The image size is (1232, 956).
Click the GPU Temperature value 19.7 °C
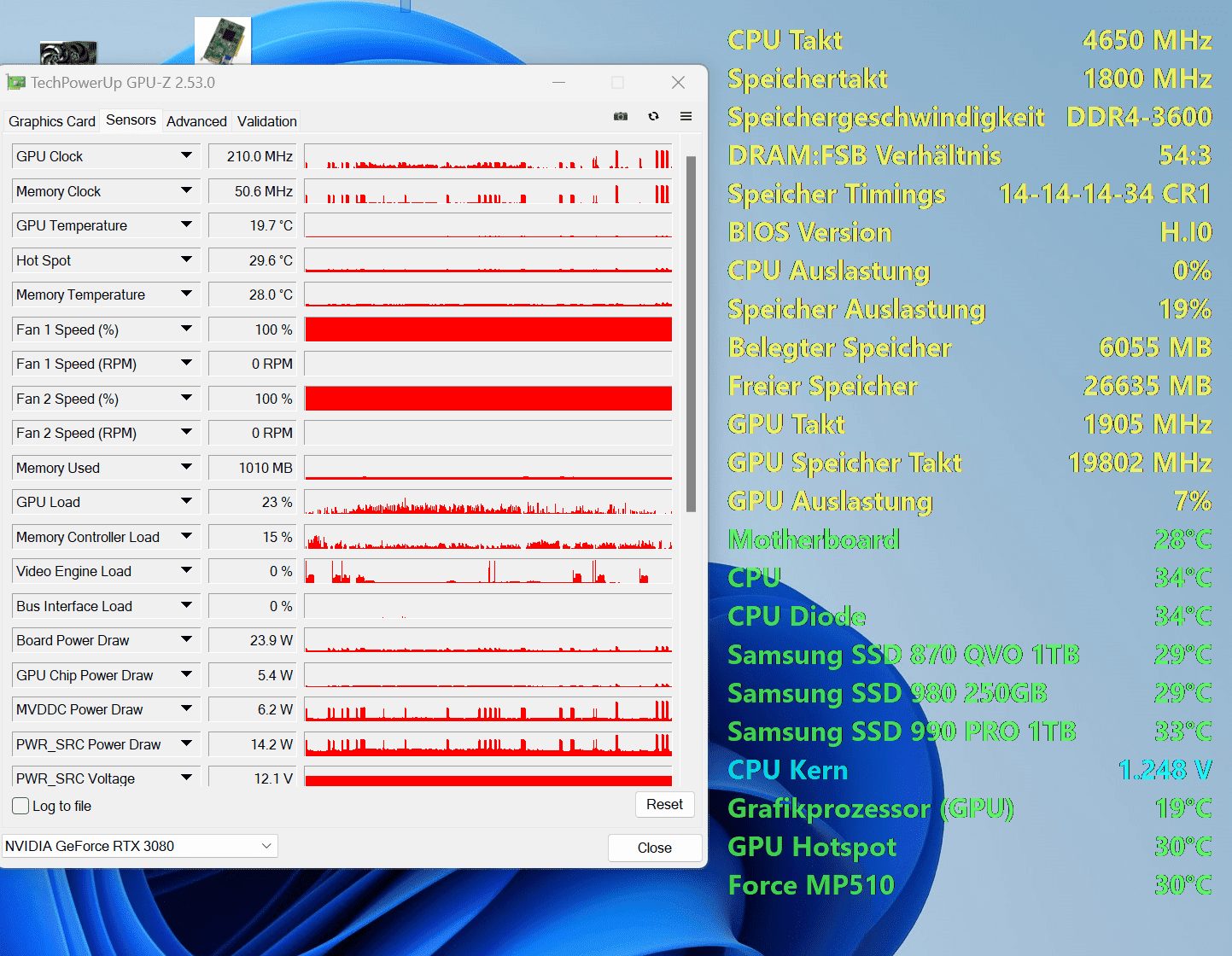point(252,225)
